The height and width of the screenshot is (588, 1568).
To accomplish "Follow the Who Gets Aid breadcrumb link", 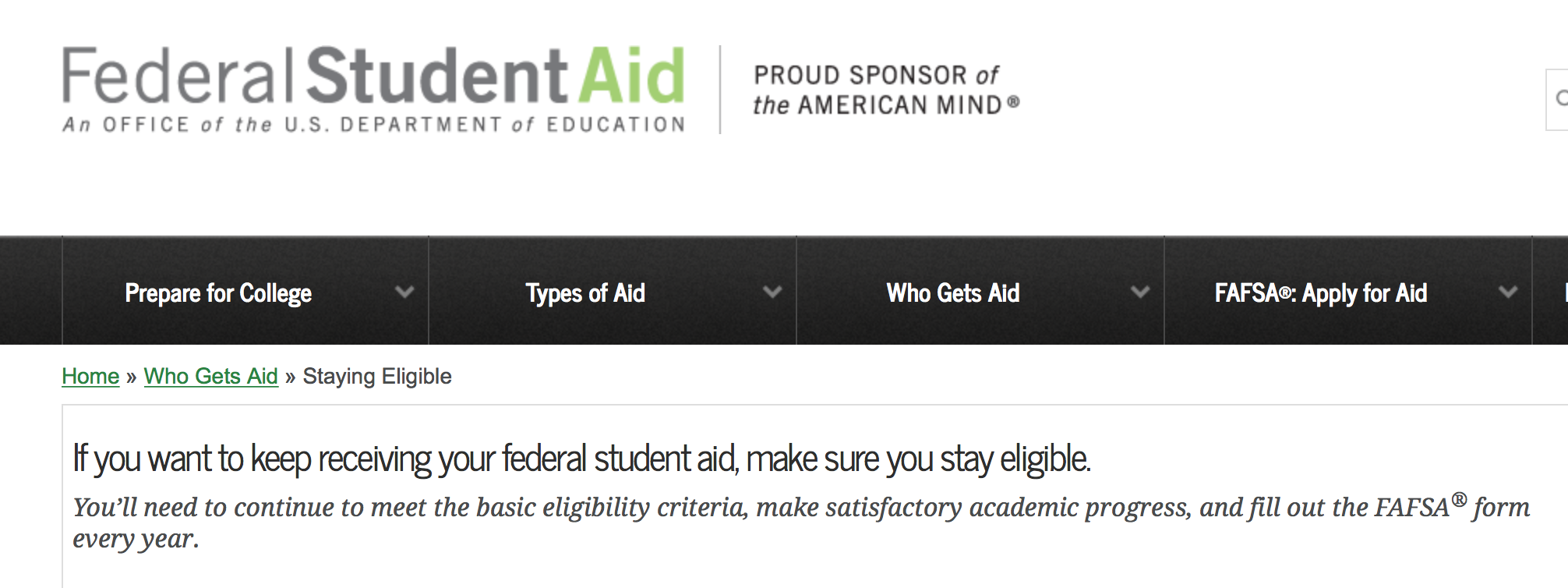I will [211, 377].
